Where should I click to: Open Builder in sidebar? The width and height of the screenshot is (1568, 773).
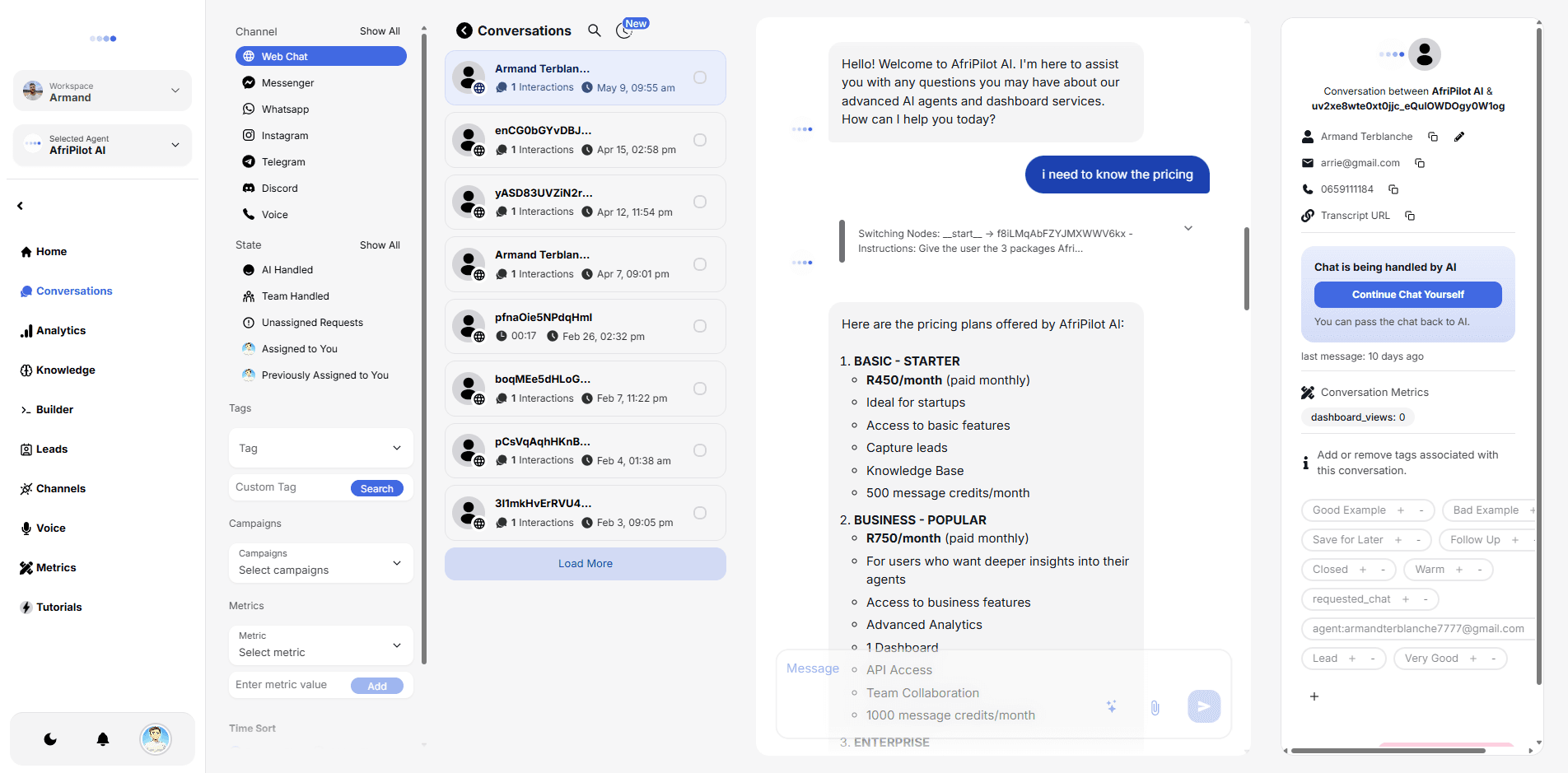(x=47, y=410)
